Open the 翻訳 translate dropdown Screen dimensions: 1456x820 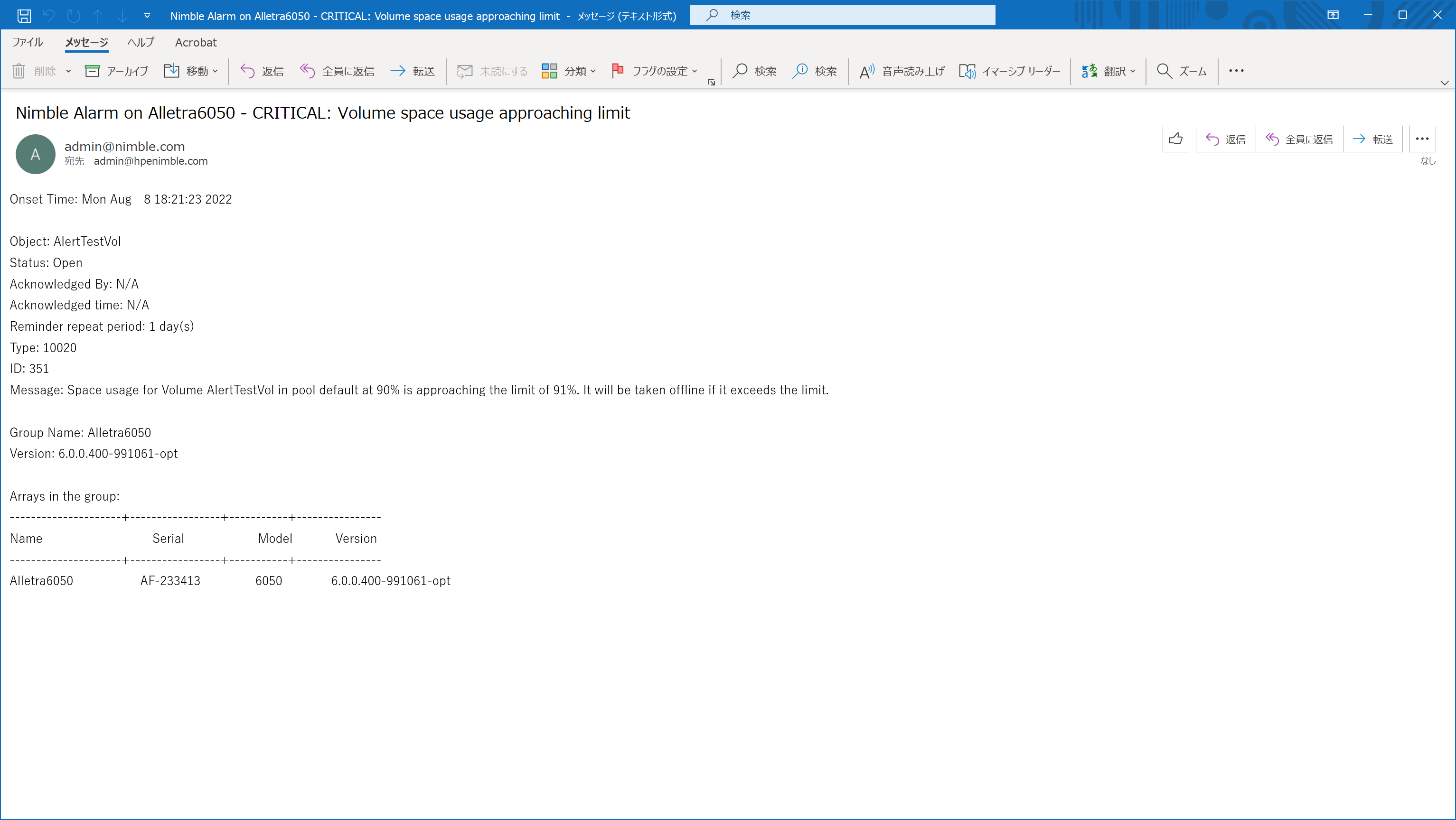point(1108,71)
